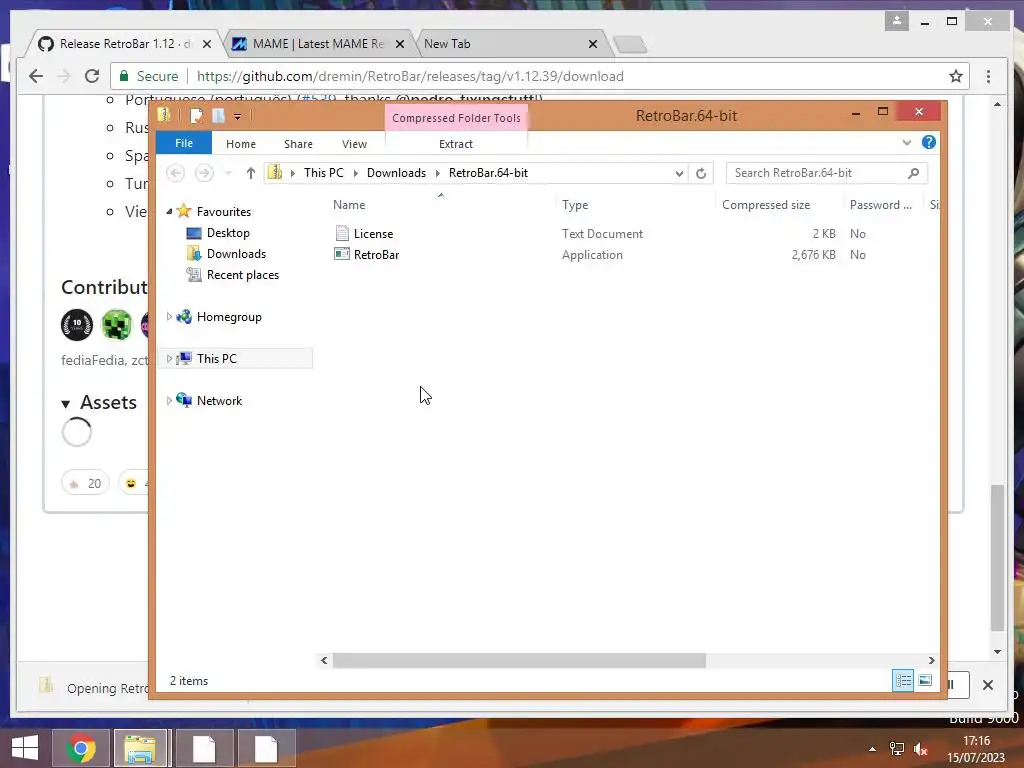Click Chrome back arrow button
The image size is (1024, 768).
point(36,76)
